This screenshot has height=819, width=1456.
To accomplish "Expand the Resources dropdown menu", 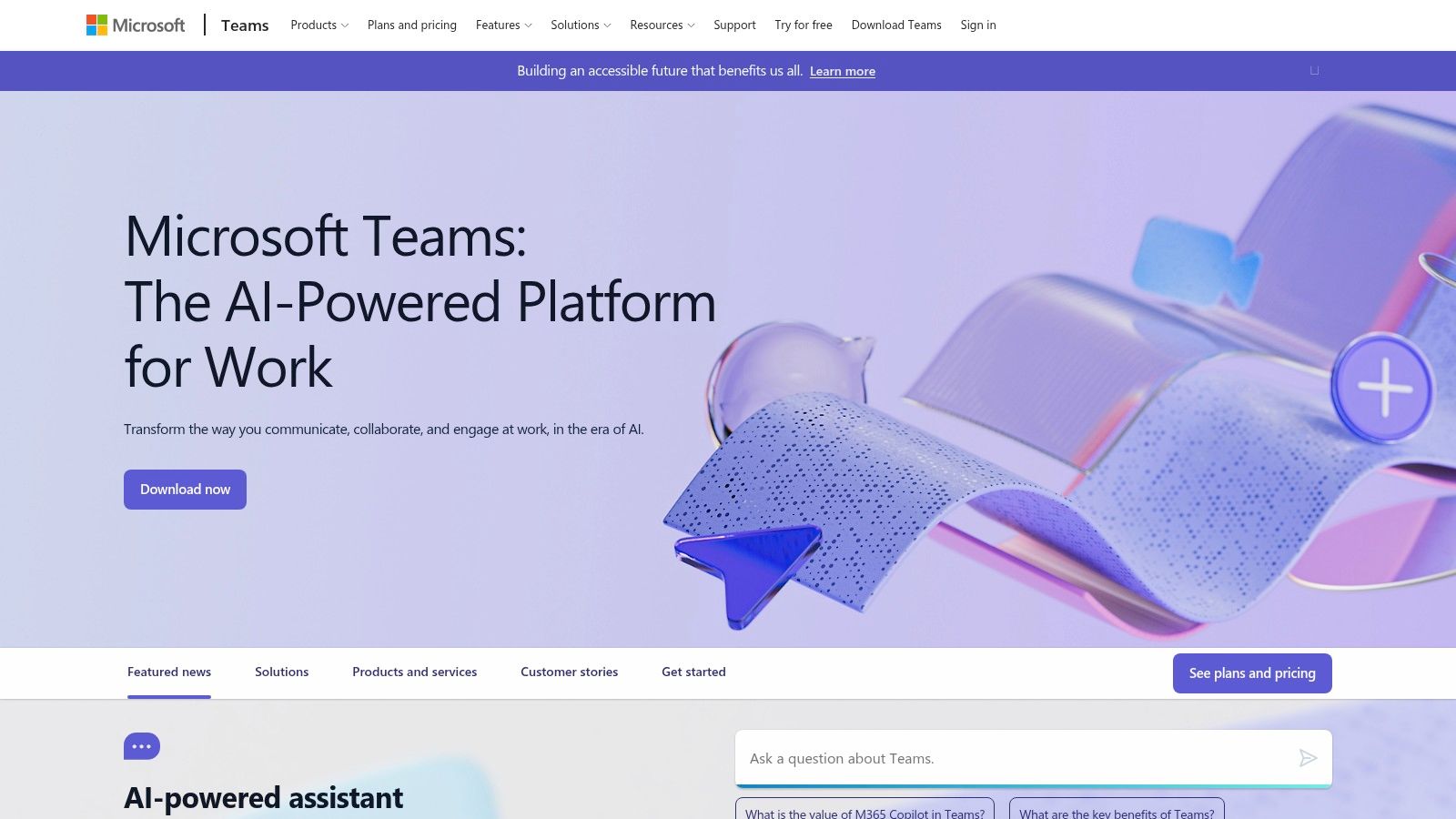I will (662, 25).
